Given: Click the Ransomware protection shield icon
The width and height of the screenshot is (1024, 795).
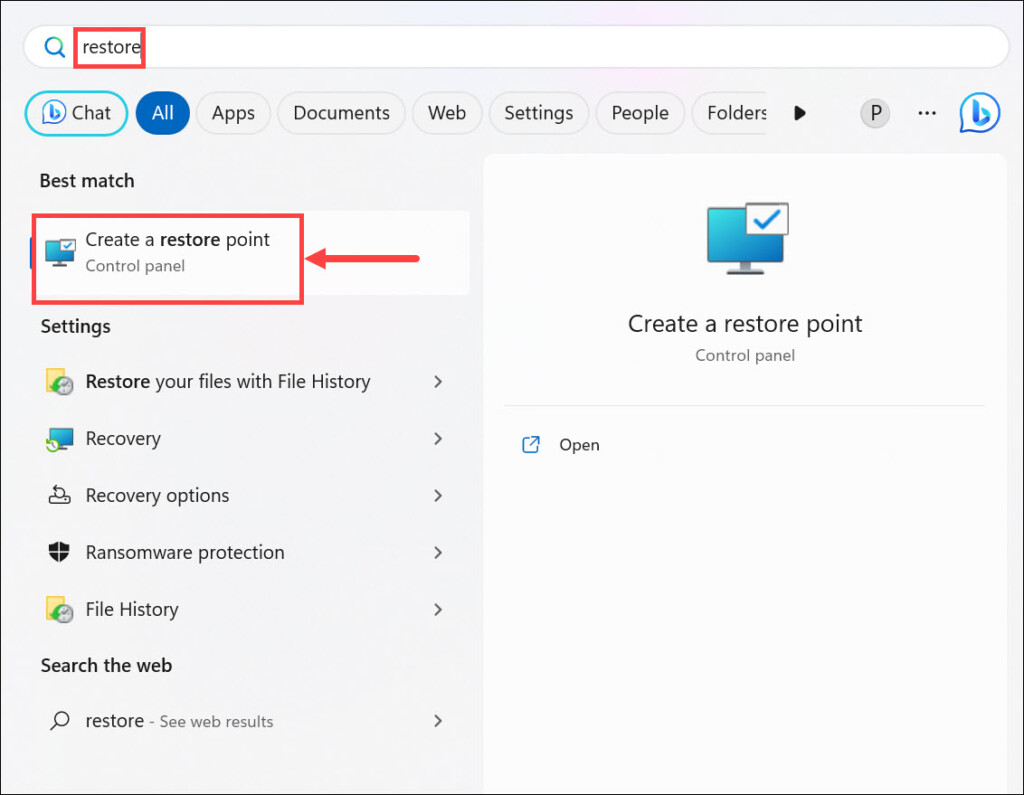Looking at the screenshot, I should 60,553.
